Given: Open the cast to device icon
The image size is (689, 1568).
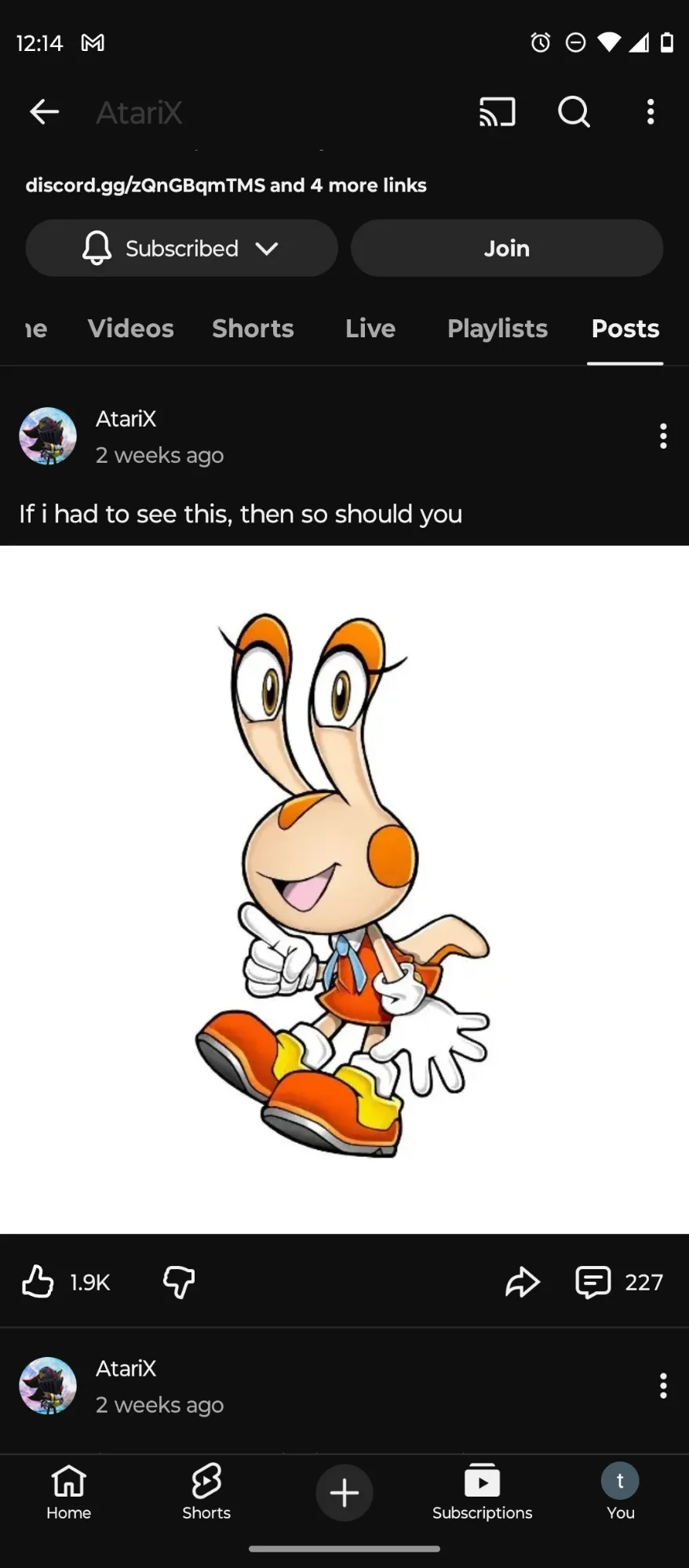Looking at the screenshot, I should 498,112.
